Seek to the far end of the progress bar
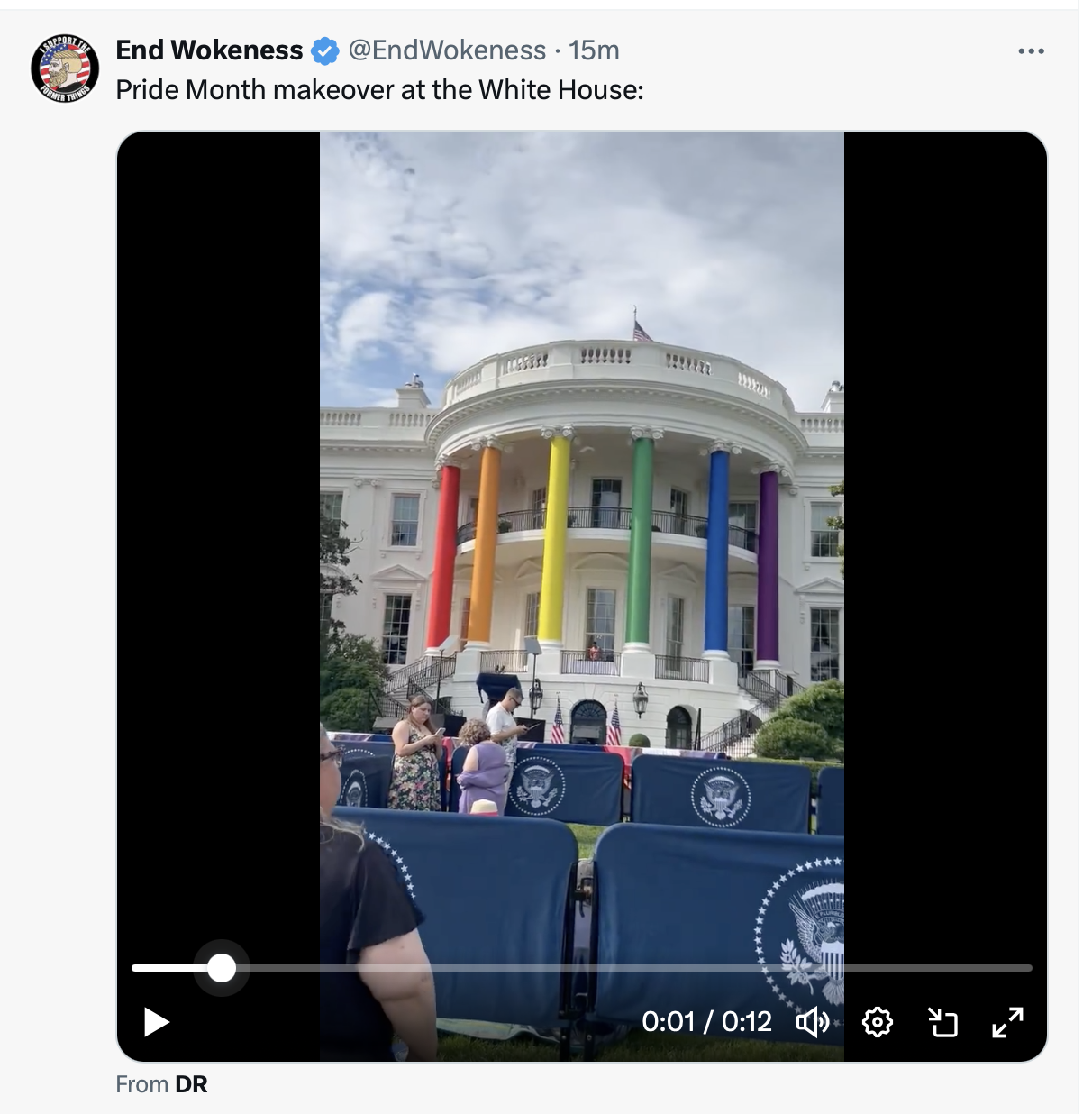The image size is (1092, 1114). tap(1025, 968)
